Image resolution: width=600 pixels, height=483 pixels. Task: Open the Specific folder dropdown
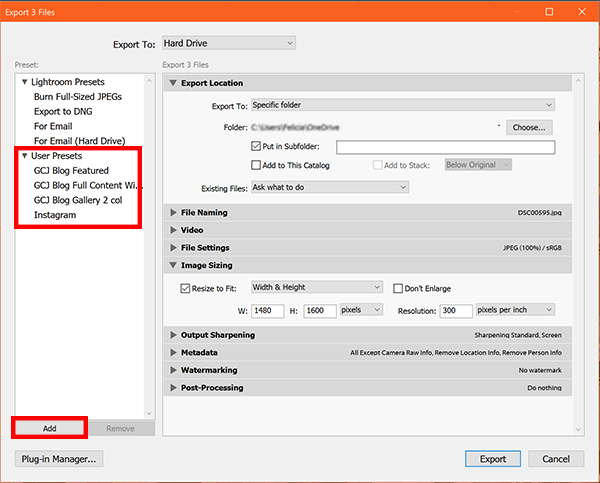pos(403,105)
